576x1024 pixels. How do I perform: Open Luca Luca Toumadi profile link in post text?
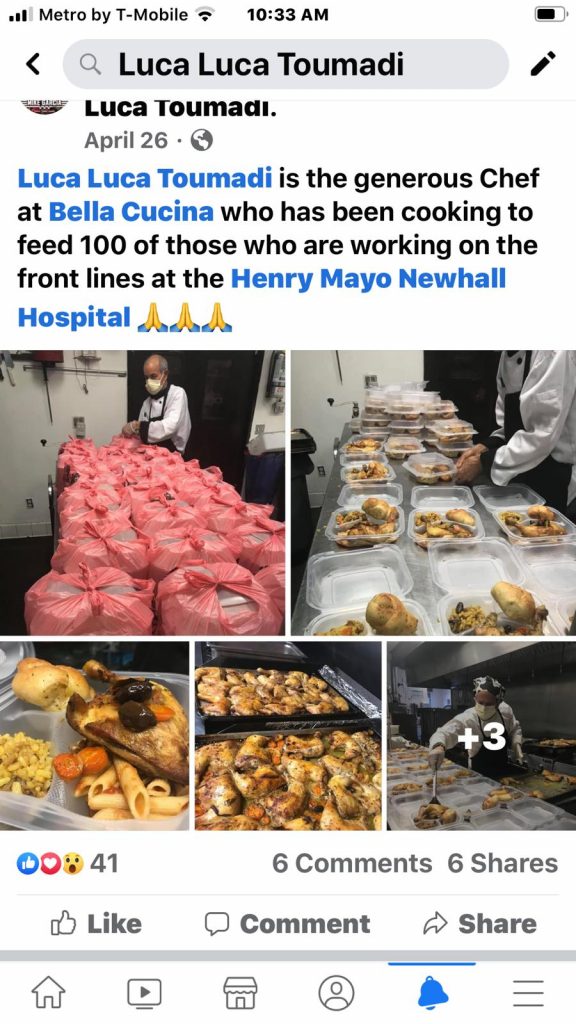pyautogui.click(x=144, y=178)
